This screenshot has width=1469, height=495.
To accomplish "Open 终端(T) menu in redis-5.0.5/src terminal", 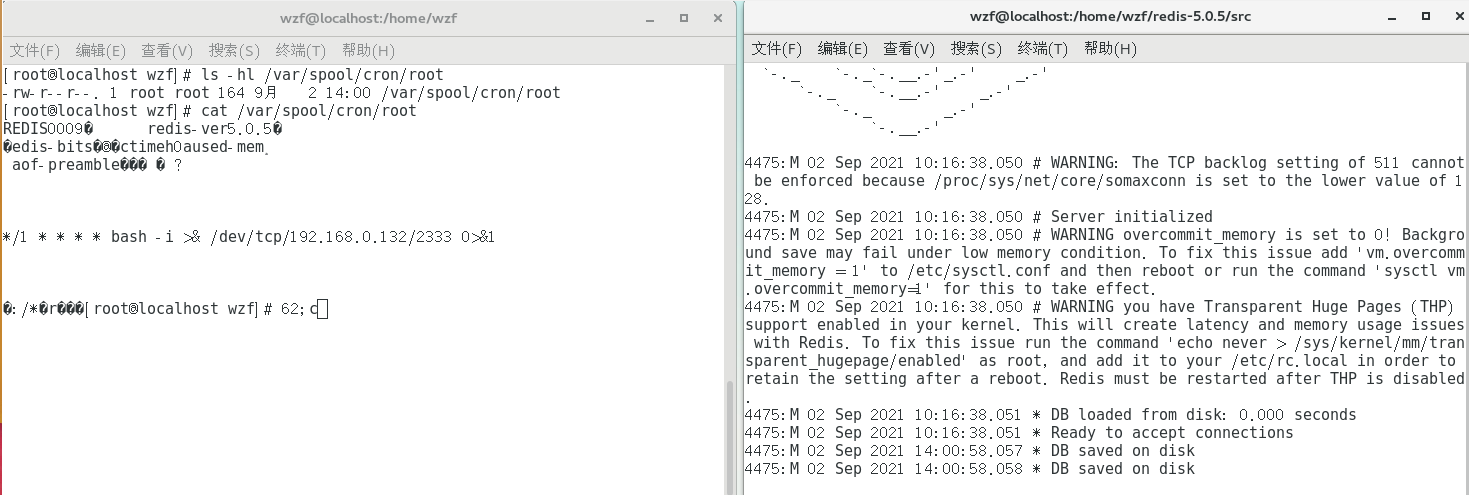I will pyautogui.click(x=1043, y=48).
